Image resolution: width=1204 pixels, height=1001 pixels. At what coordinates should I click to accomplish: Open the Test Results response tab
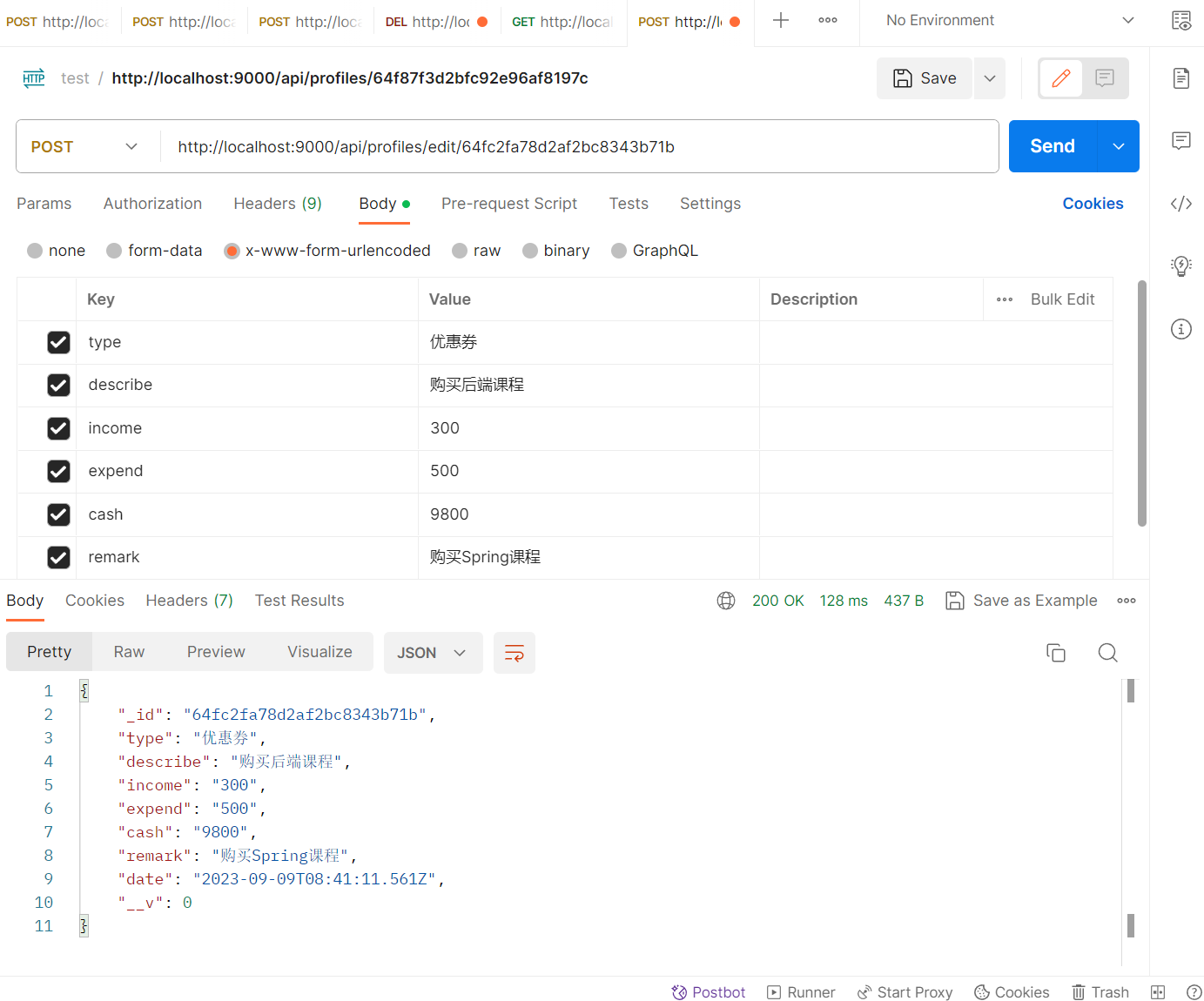pos(299,601)
